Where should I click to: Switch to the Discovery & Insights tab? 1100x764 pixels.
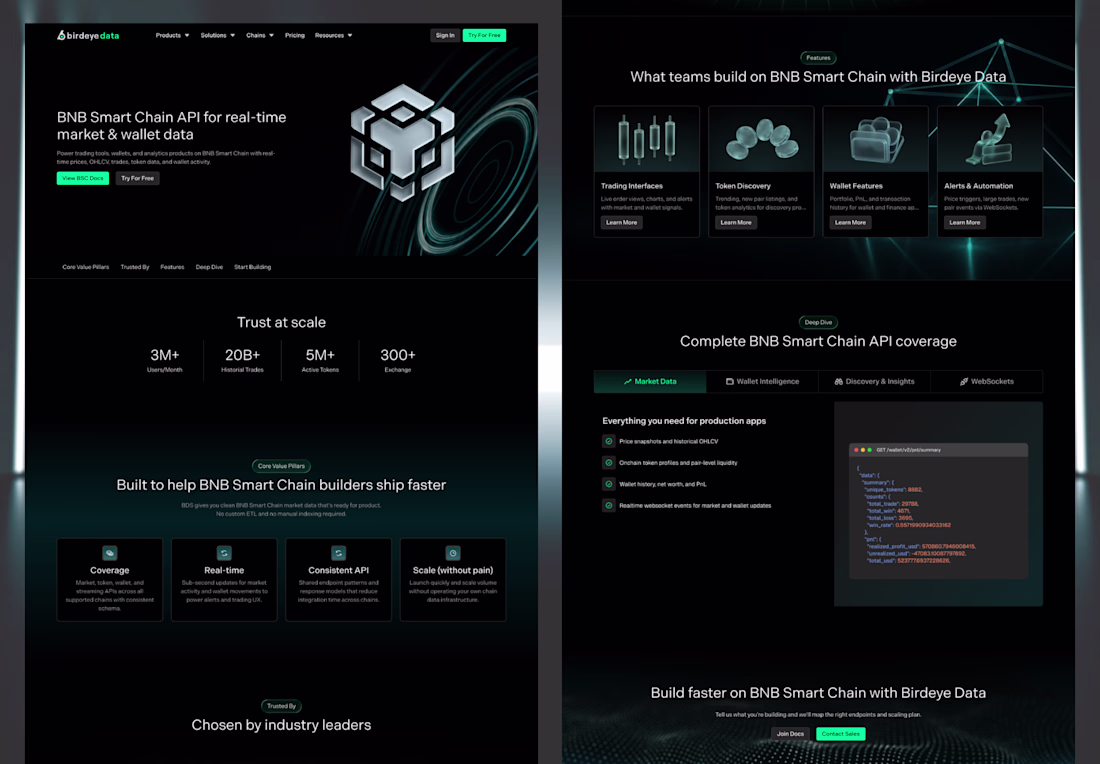click(875, 382)
